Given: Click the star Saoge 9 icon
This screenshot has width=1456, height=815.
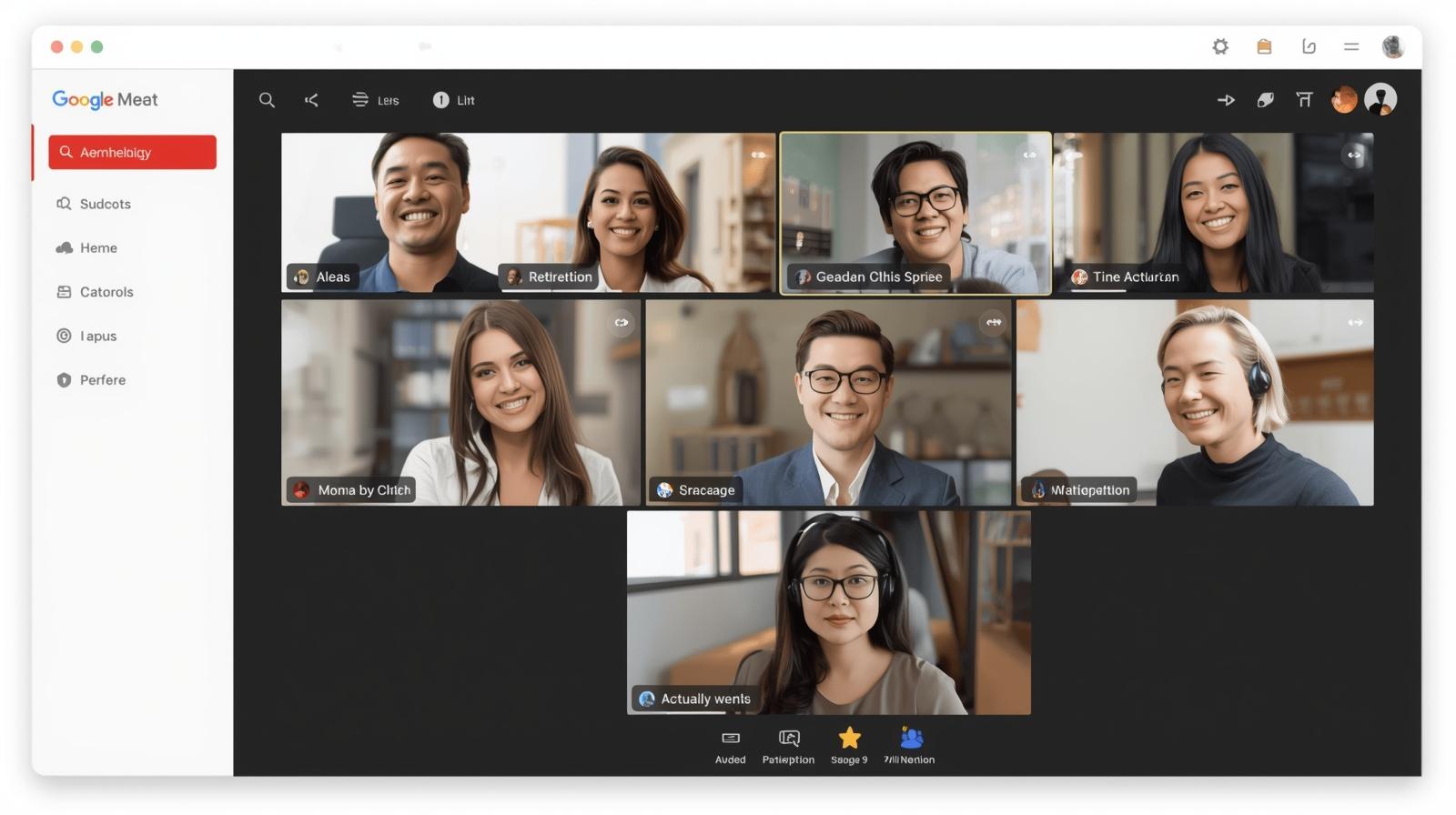Looking at the screenshot, I should [849, 738].
